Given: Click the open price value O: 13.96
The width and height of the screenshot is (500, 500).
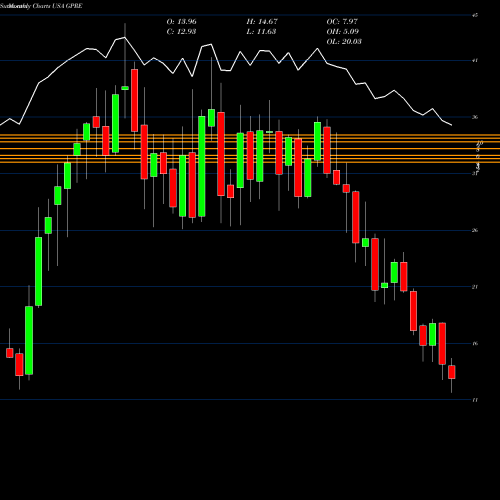Looking at the screenshot, I should click(x=181, y=22).
